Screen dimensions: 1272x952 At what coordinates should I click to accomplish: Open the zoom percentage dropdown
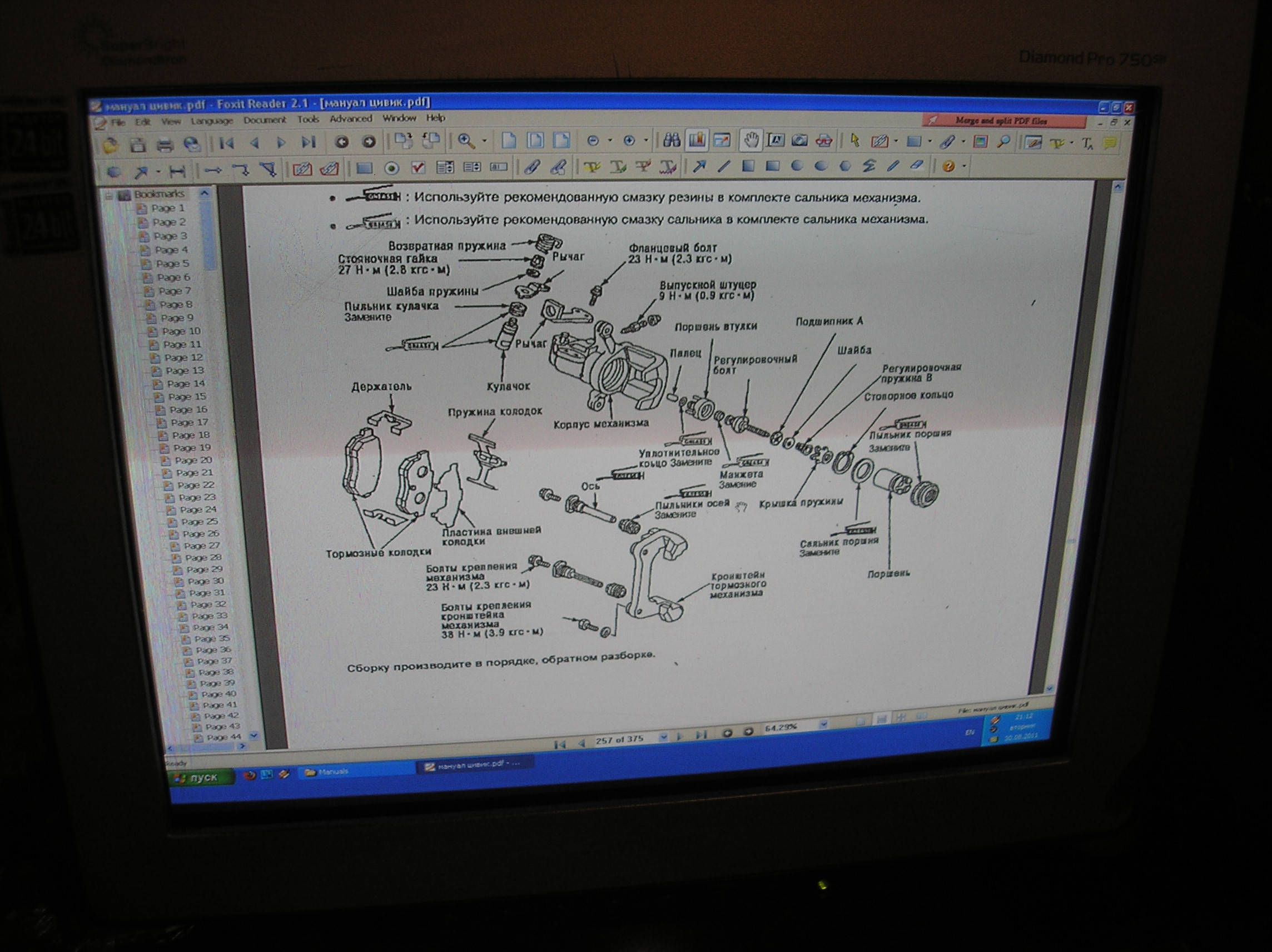[x=823, y=725]
